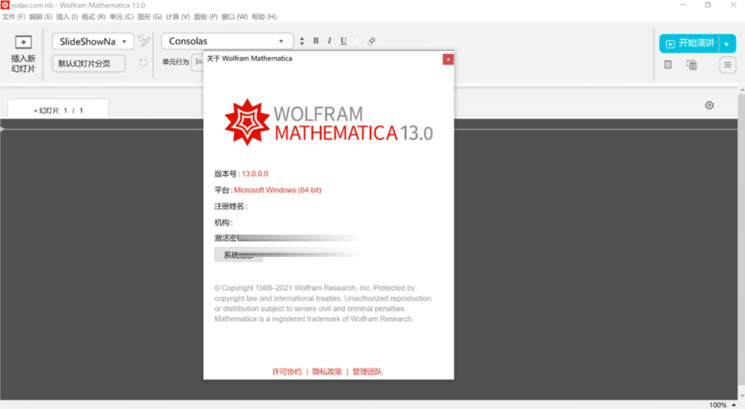The image size is (745, 409).
Task: Open the 许可协议 license agreement link
Action: (286, 371)
